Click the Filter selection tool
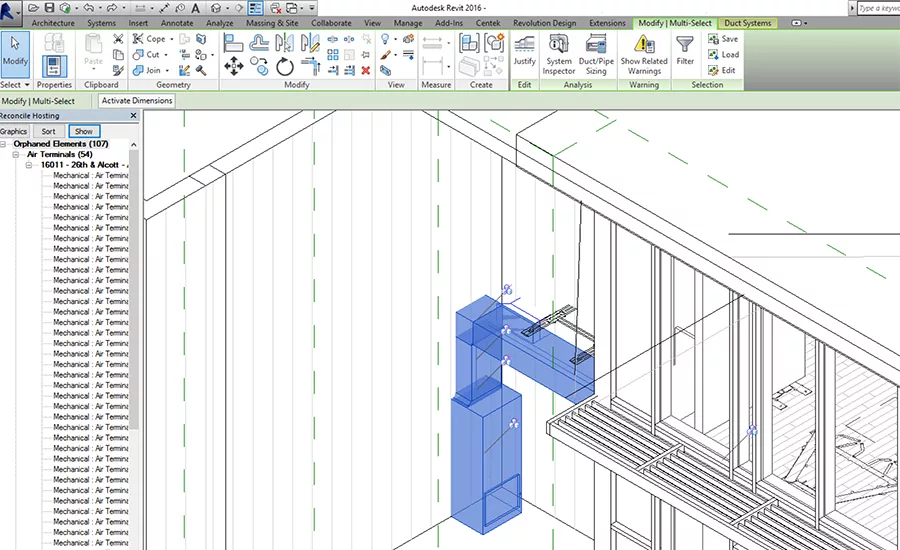Image resolution: width=900 pixels, height=550 pixels. pyautogui.click(x=685, y=51)
